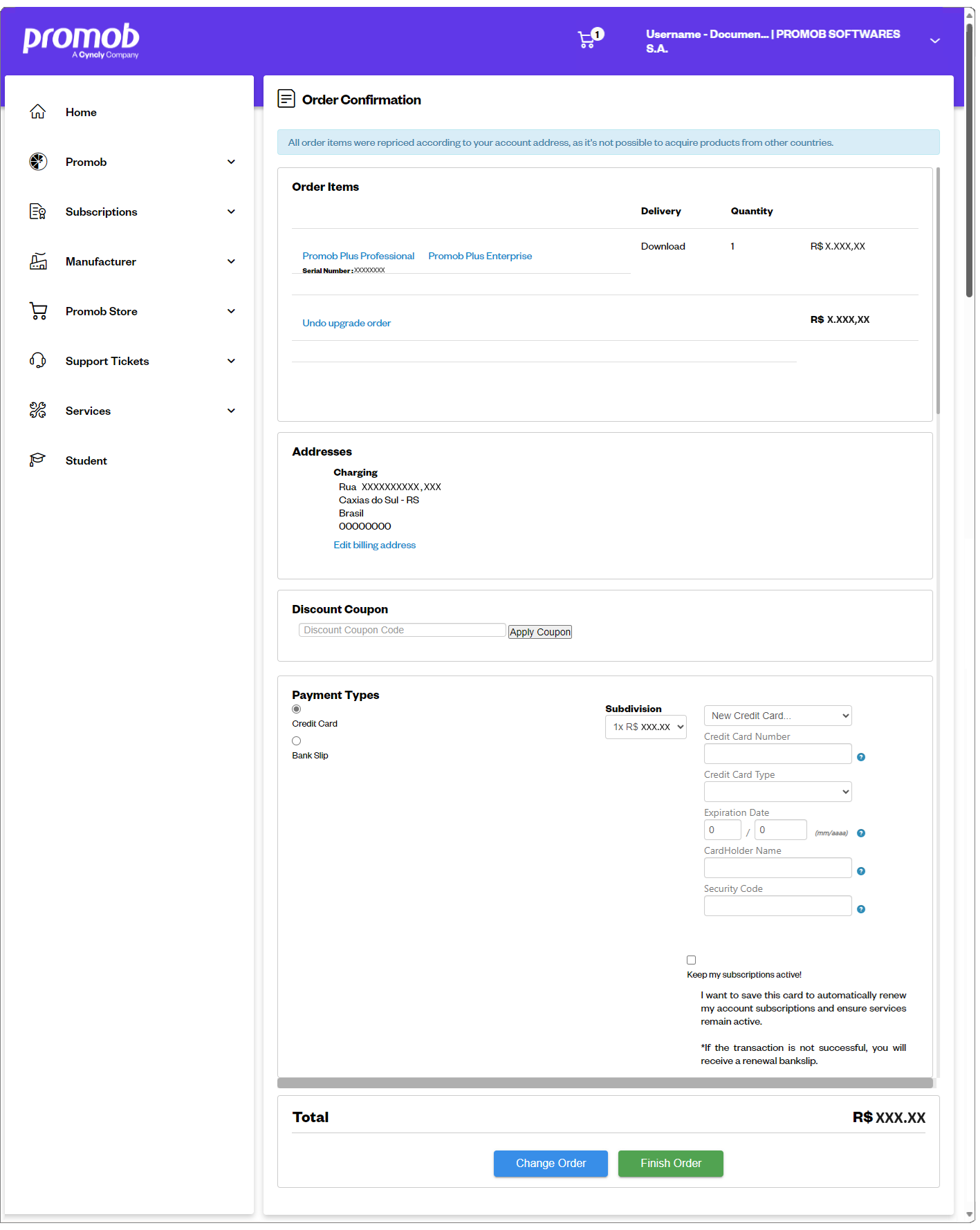Click the Services tools icon
This screenshot has width=980, height=1230.
(38, 410)
